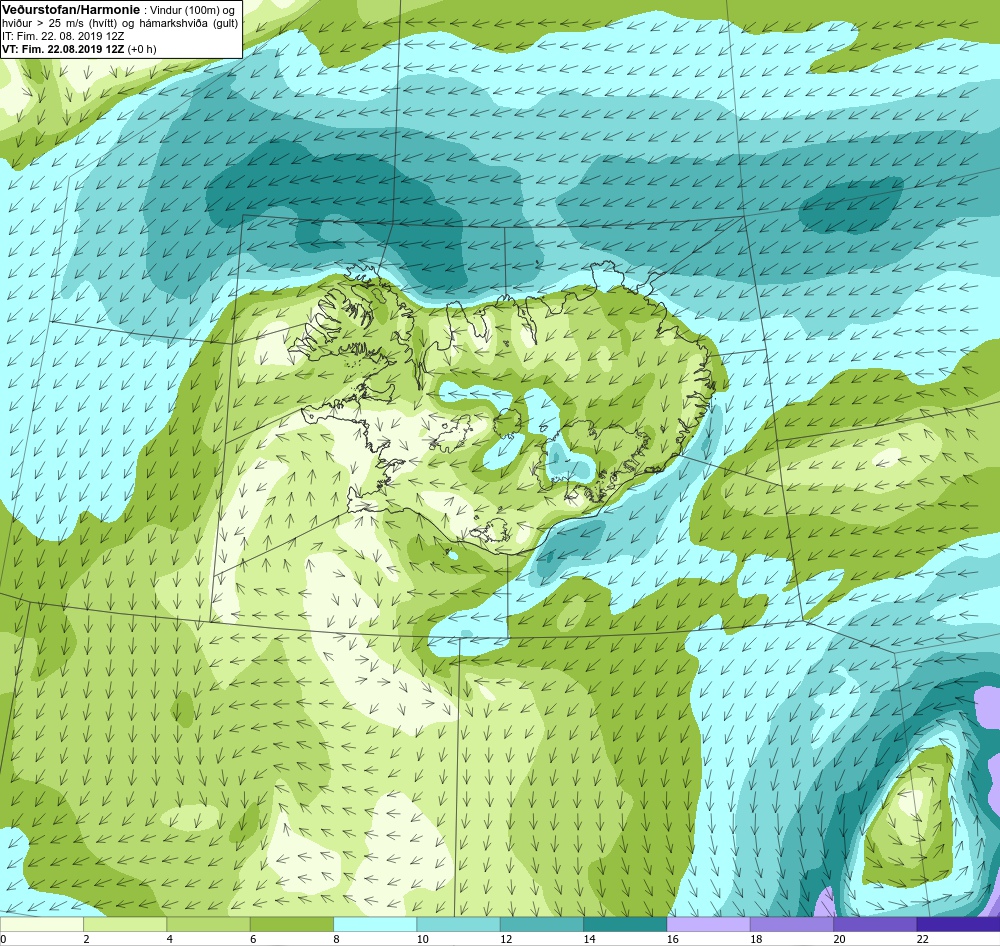Select the 20–22 m/s dark purple legend swatch
Image resolution: width=1000 pixels, height=946 pixels.
tap(875, 924)
